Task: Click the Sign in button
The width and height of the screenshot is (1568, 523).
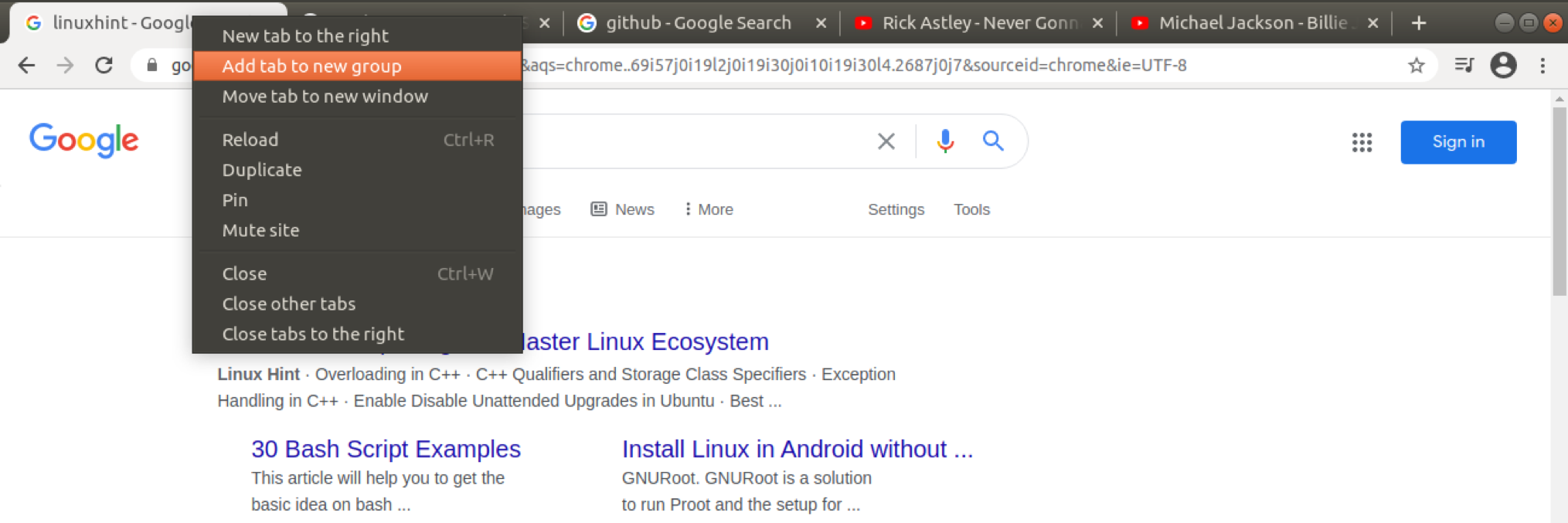Action: (x=1457, y=142)
